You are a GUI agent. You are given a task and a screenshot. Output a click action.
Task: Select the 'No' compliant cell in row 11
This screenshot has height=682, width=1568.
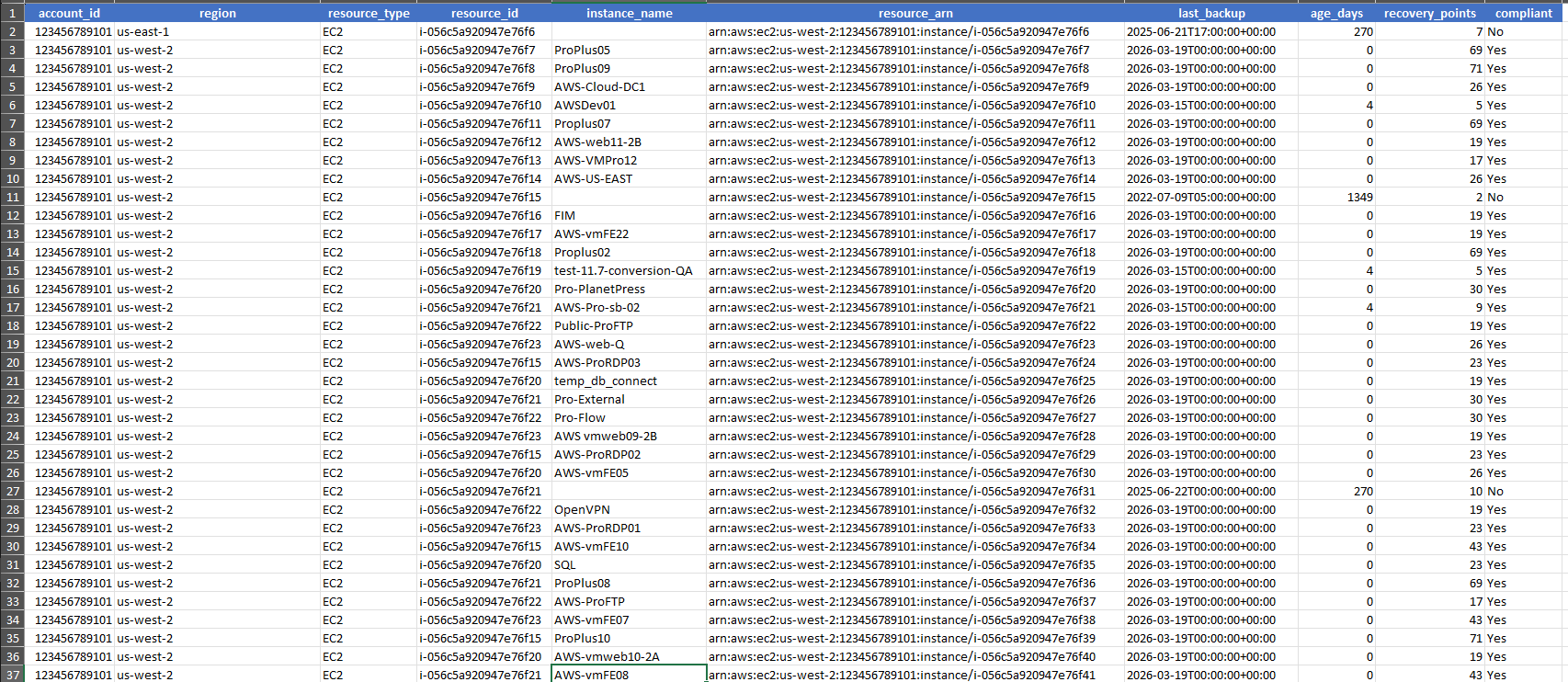pos(1523,197)
